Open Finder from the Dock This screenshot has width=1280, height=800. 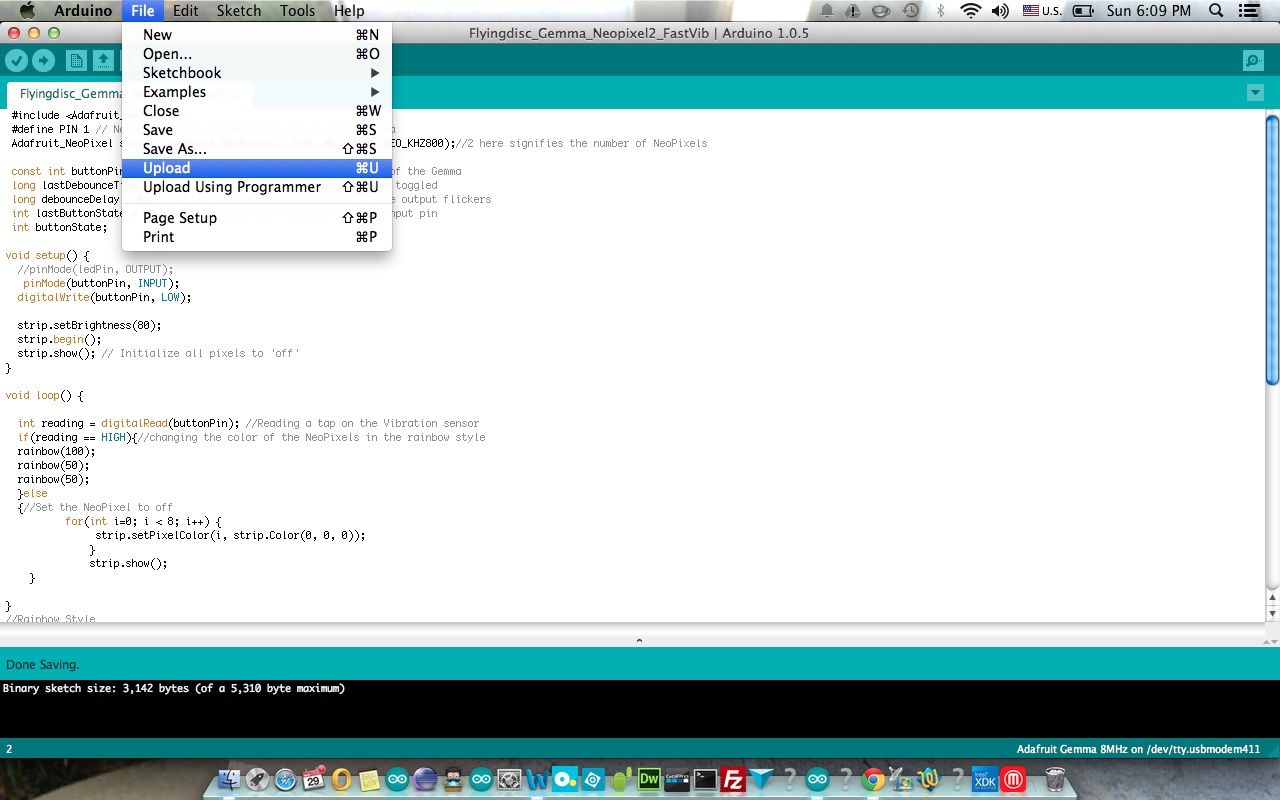tap(229, 779)
